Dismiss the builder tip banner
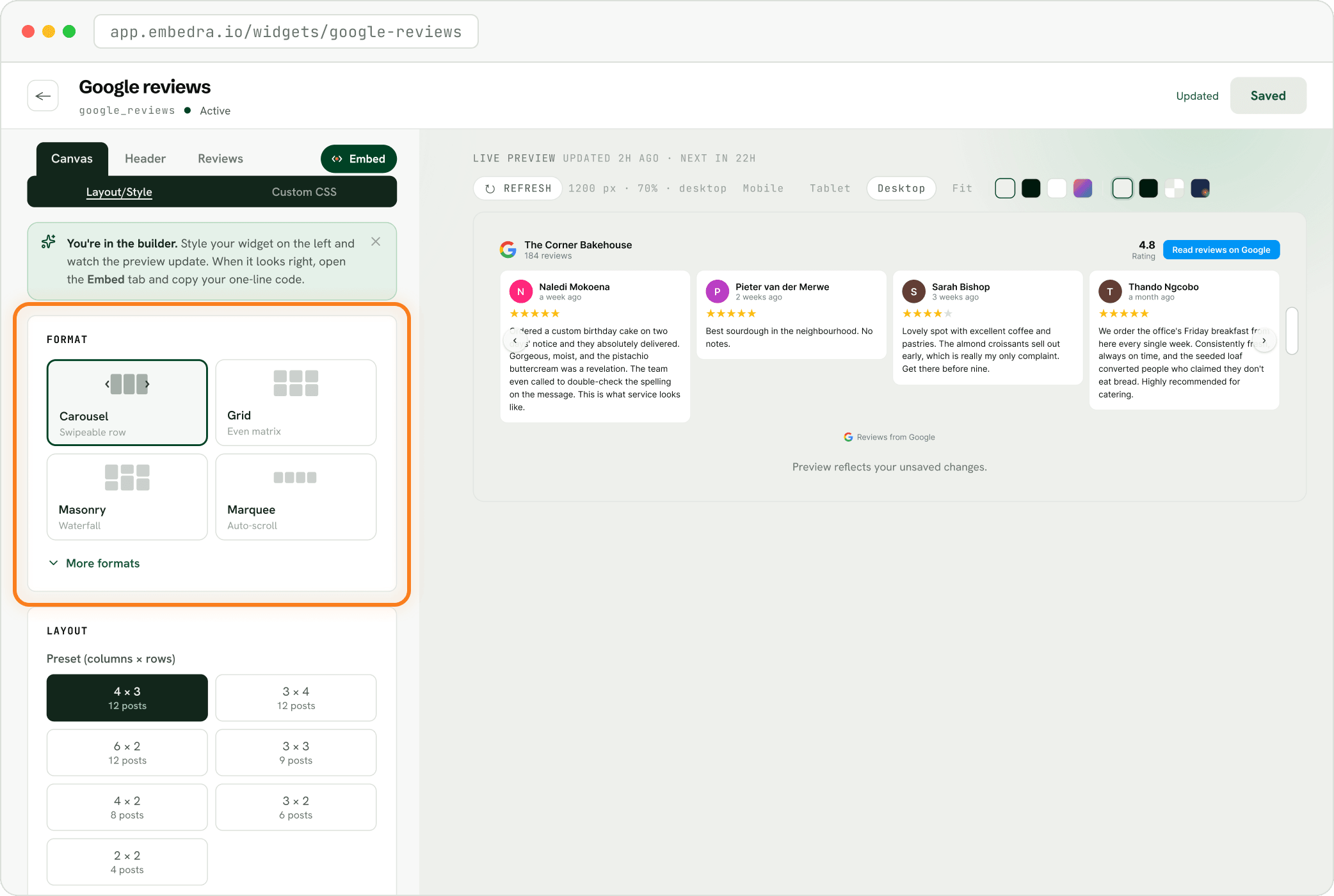The width and height of the screenshot is (1334, 896). [x=376, y=241]
